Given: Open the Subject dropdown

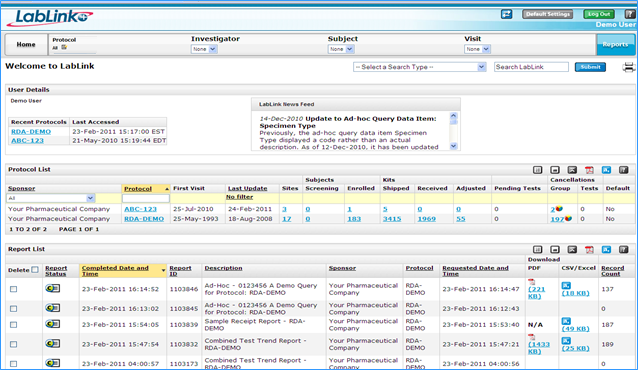Looking at the screenshot, I should pos(341,49).
